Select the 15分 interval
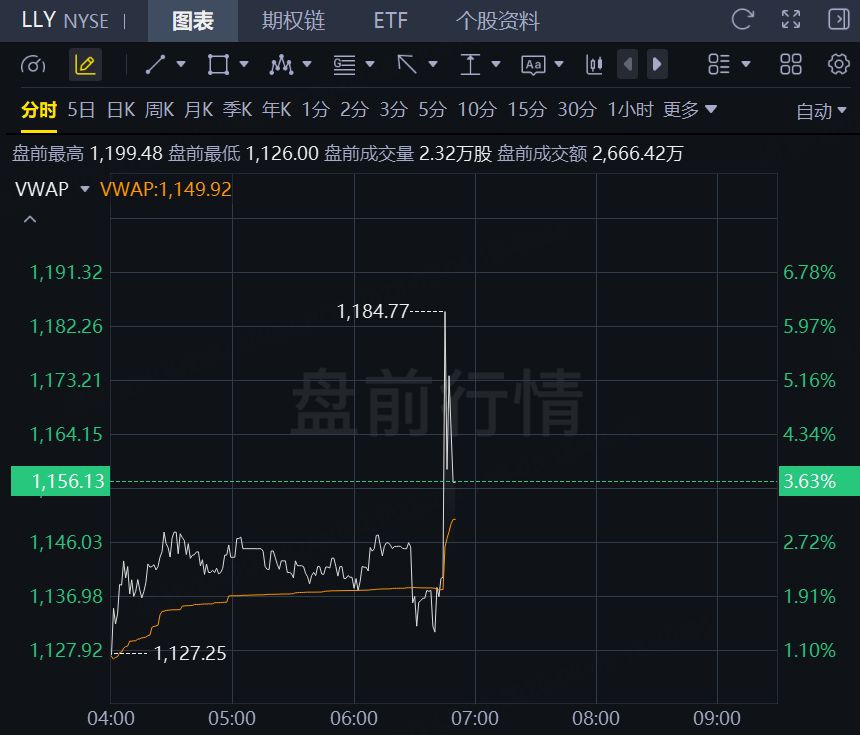860x735 pixels. 527,110
